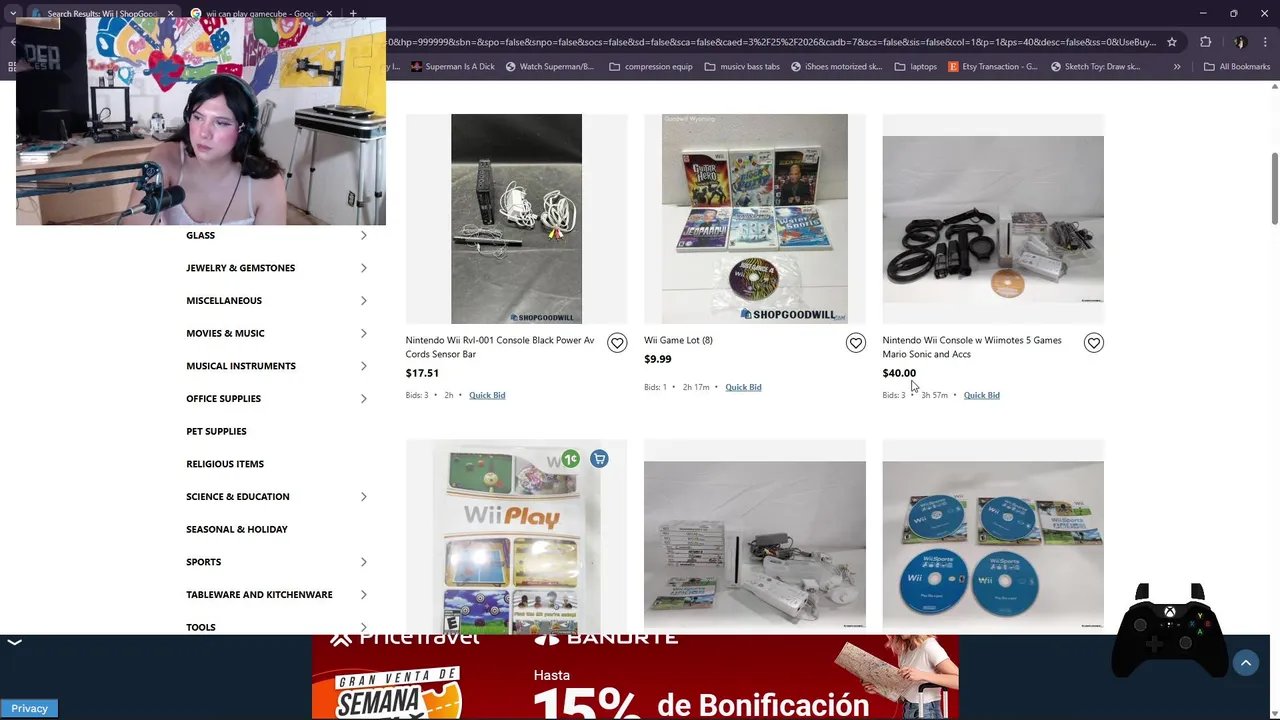Viewport: 1280px width, 720px height.
Task: Favorite Wii Game Lot (8) heart
Action: (x=855, y=343)
